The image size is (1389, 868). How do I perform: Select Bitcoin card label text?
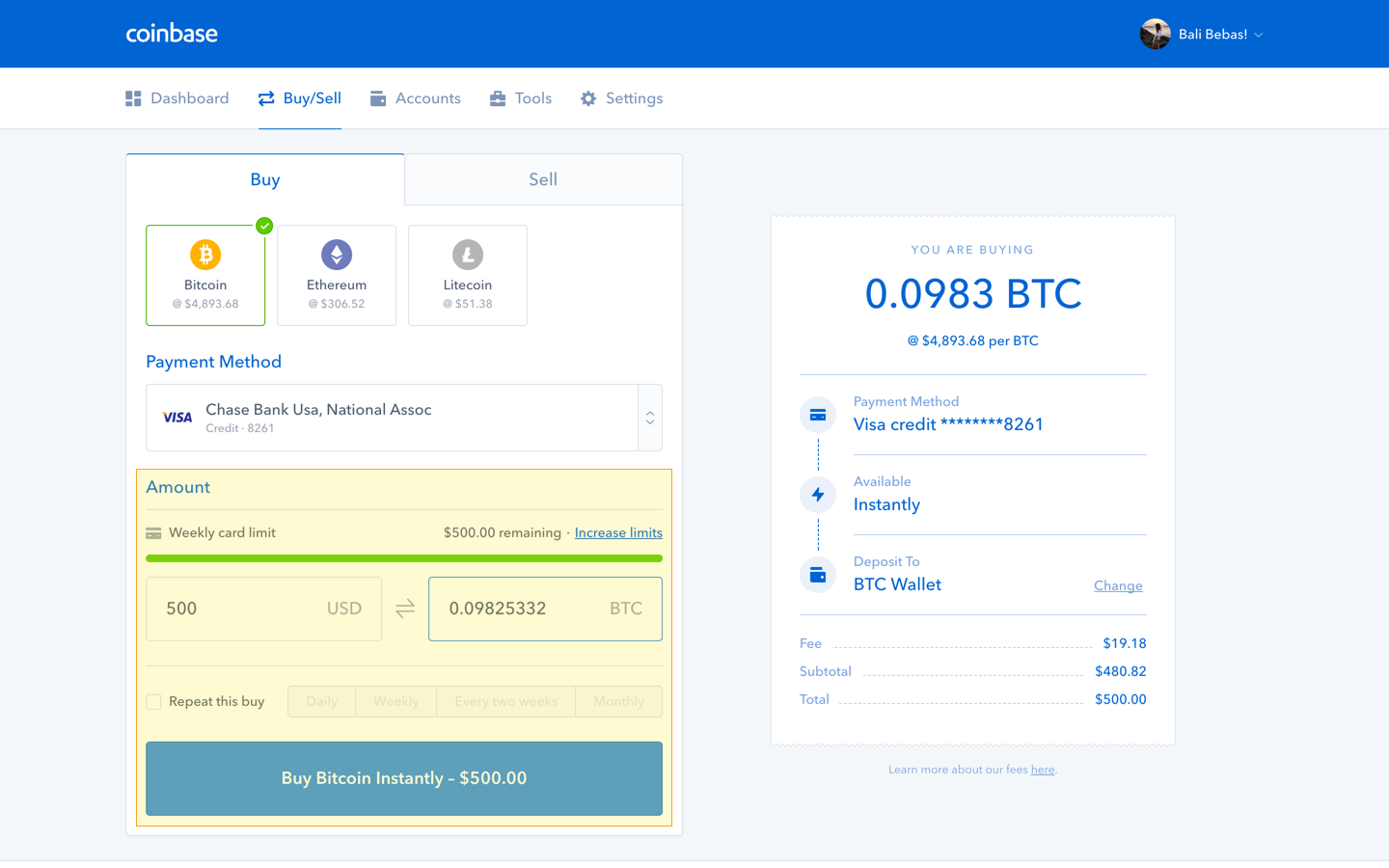(x=205, y=285)
